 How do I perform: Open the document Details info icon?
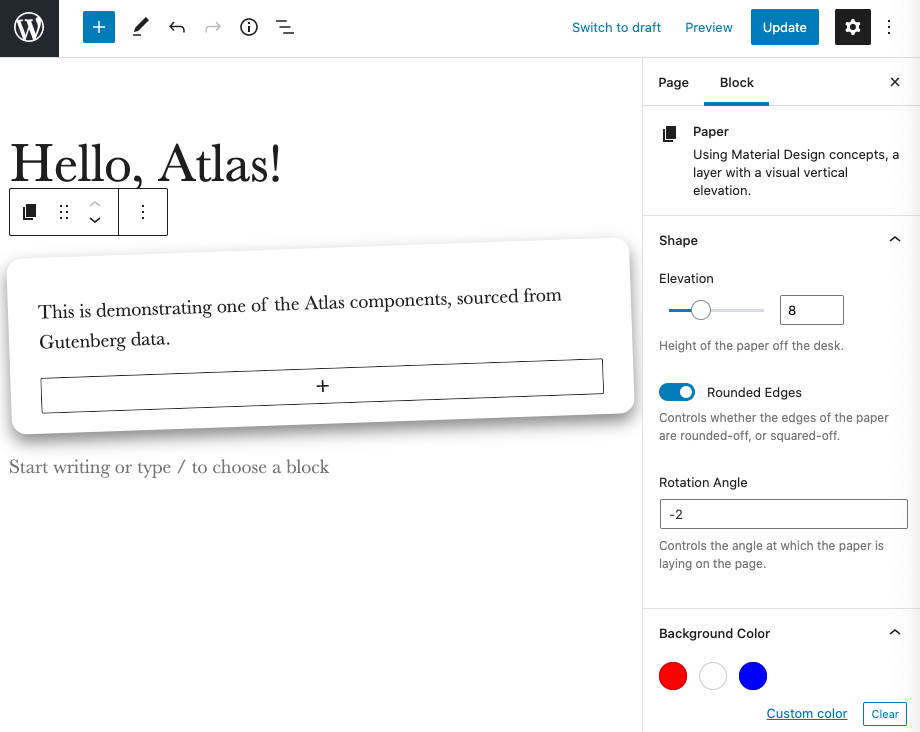249,28
